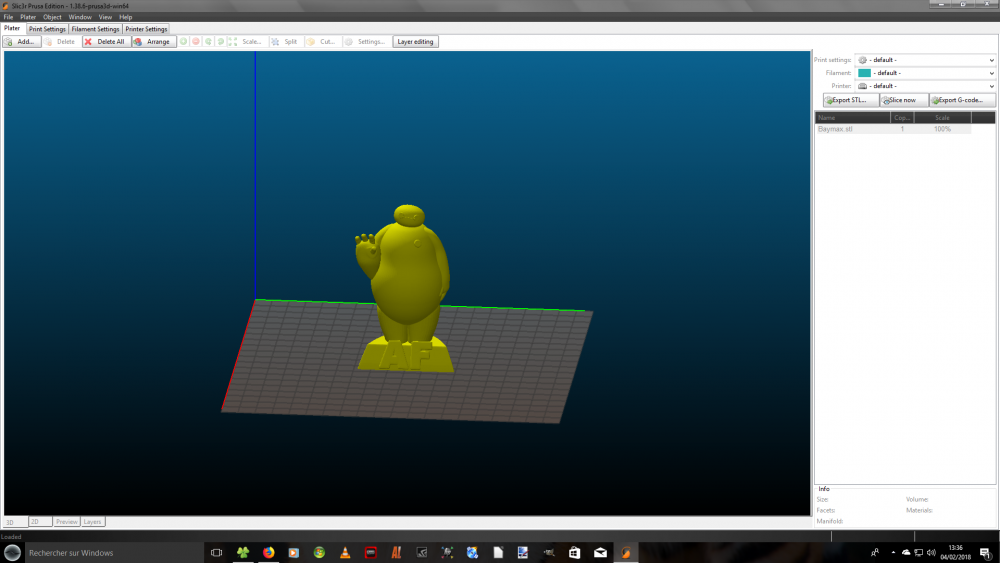Screen dimensions: 1000x563
Task: Click the rotate clockwise icon in the toolbar
Action: tap(221, 41)
